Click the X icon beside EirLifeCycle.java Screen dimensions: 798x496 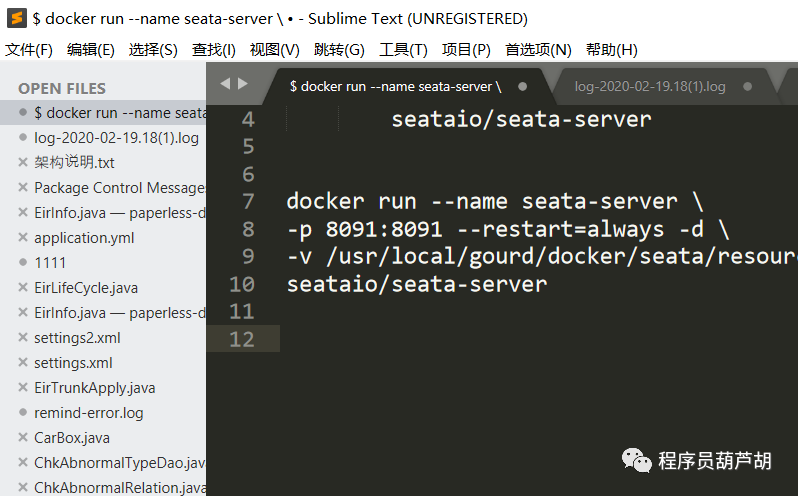pos(23,288)
